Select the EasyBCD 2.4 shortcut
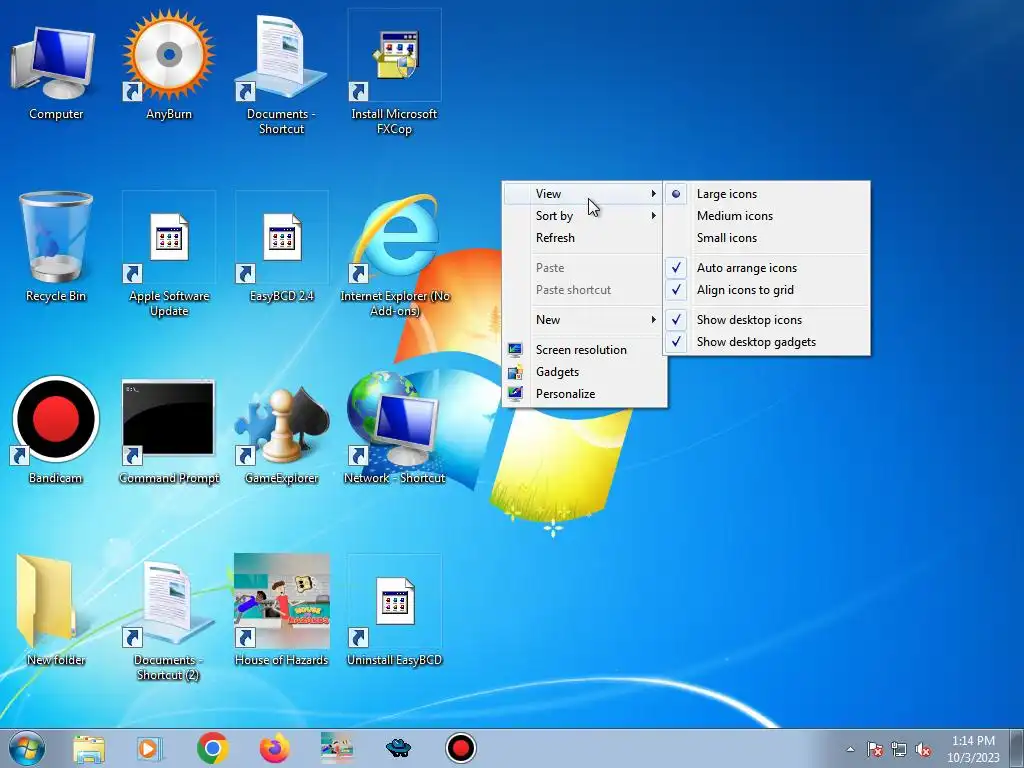1024x768 pixels. click(281, 246)
